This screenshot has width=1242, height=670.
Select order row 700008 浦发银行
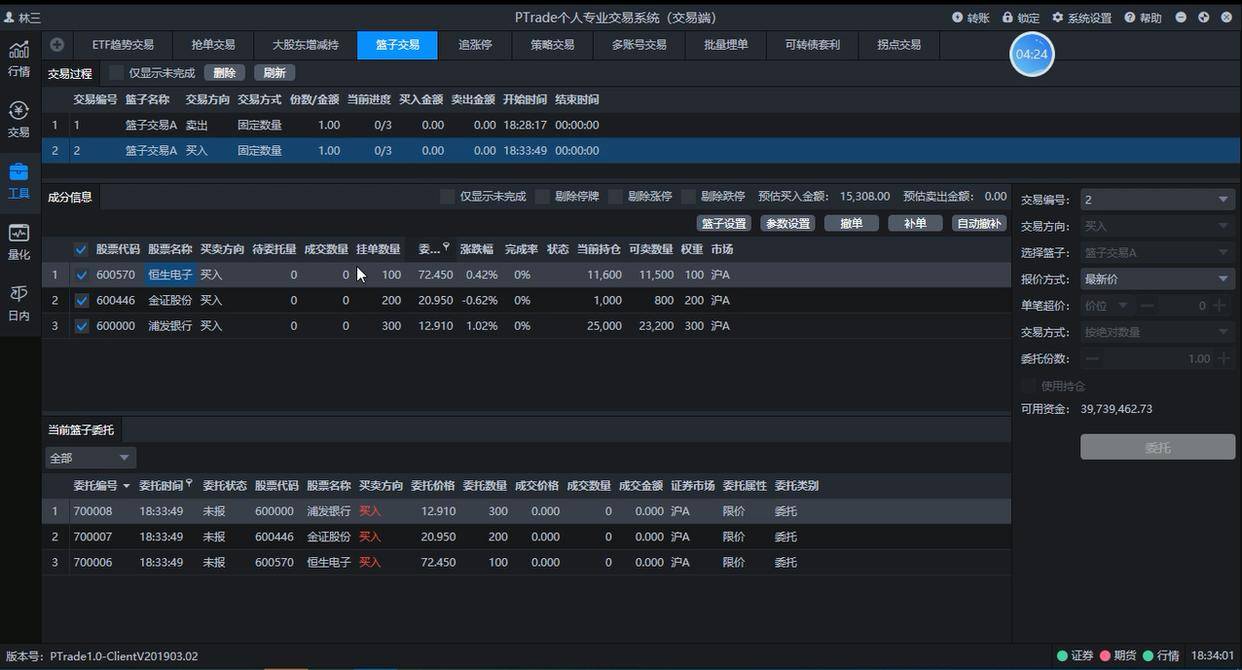click(x=526, y=511)
